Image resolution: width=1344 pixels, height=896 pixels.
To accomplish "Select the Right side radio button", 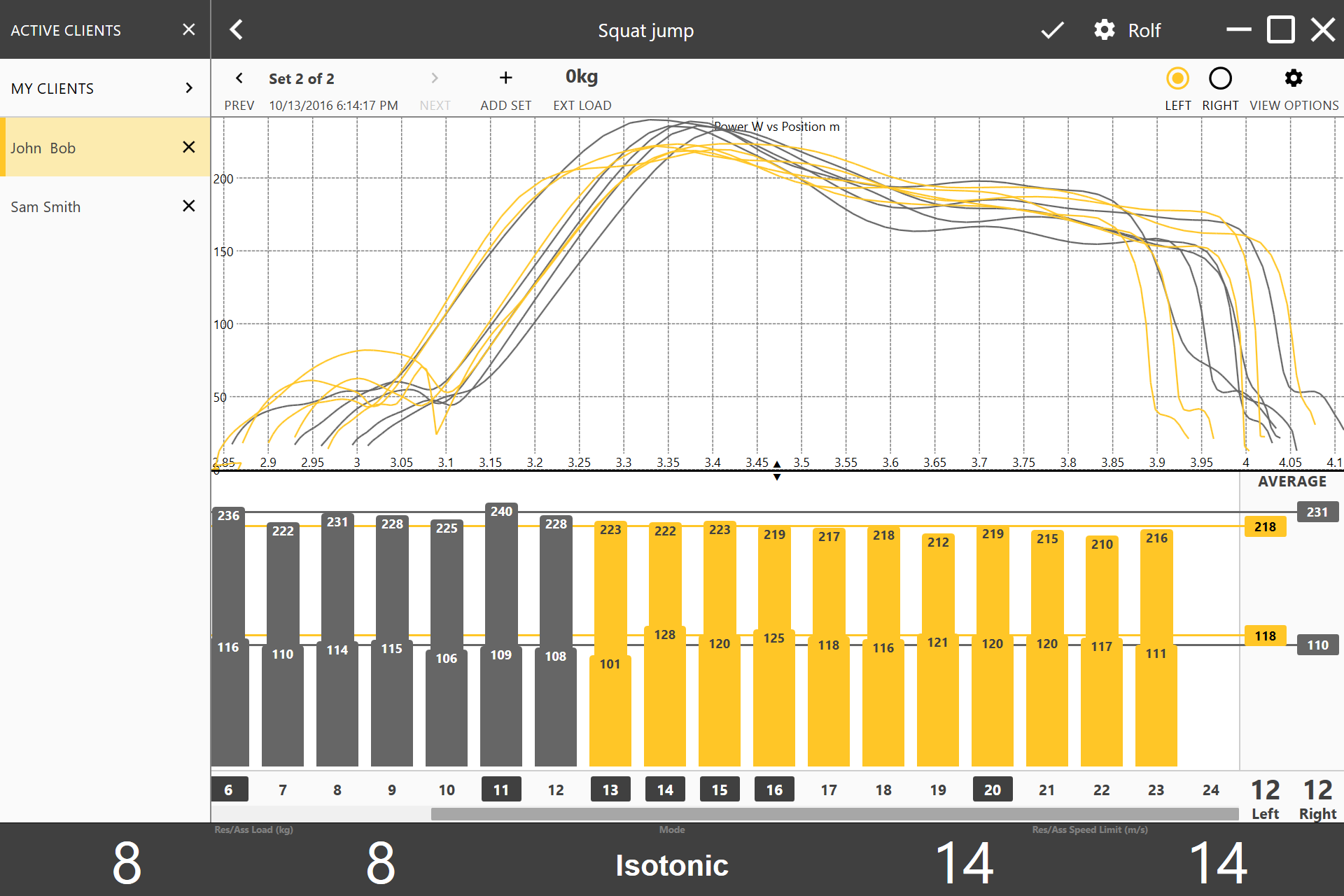I will tap(1220, 78).
